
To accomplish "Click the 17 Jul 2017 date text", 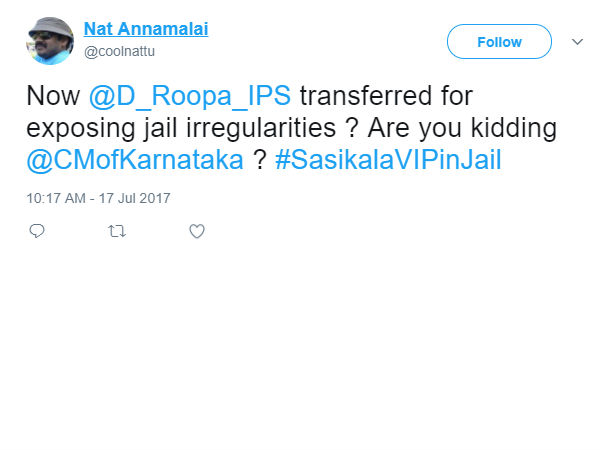I will coord(137,198).
